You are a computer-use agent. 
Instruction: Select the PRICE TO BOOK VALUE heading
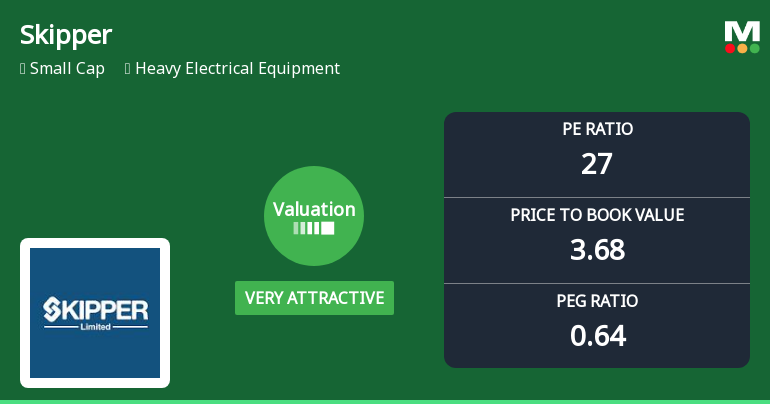tap(597, 215)
